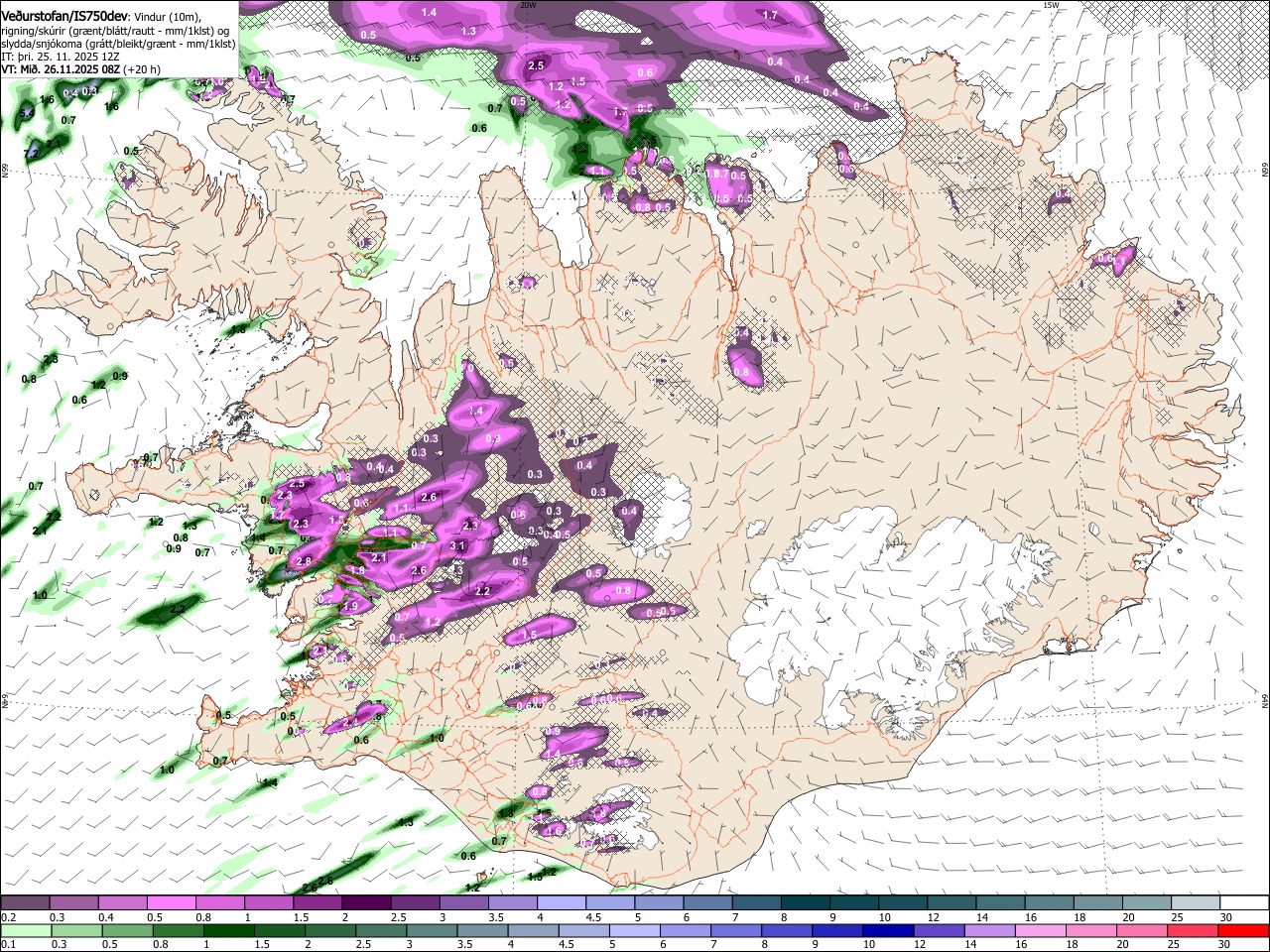Click the '20W' longitude label at top
The height and width of the screenshot is (952, 1270).
(x=528, y=5)
